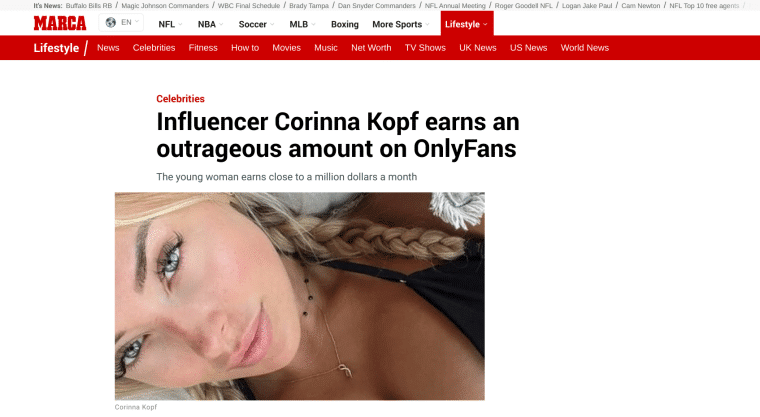Viewport: 760px width, 417px height.
Task: Open the Magic Johnson Commanders link
Action: coord(165,6)
